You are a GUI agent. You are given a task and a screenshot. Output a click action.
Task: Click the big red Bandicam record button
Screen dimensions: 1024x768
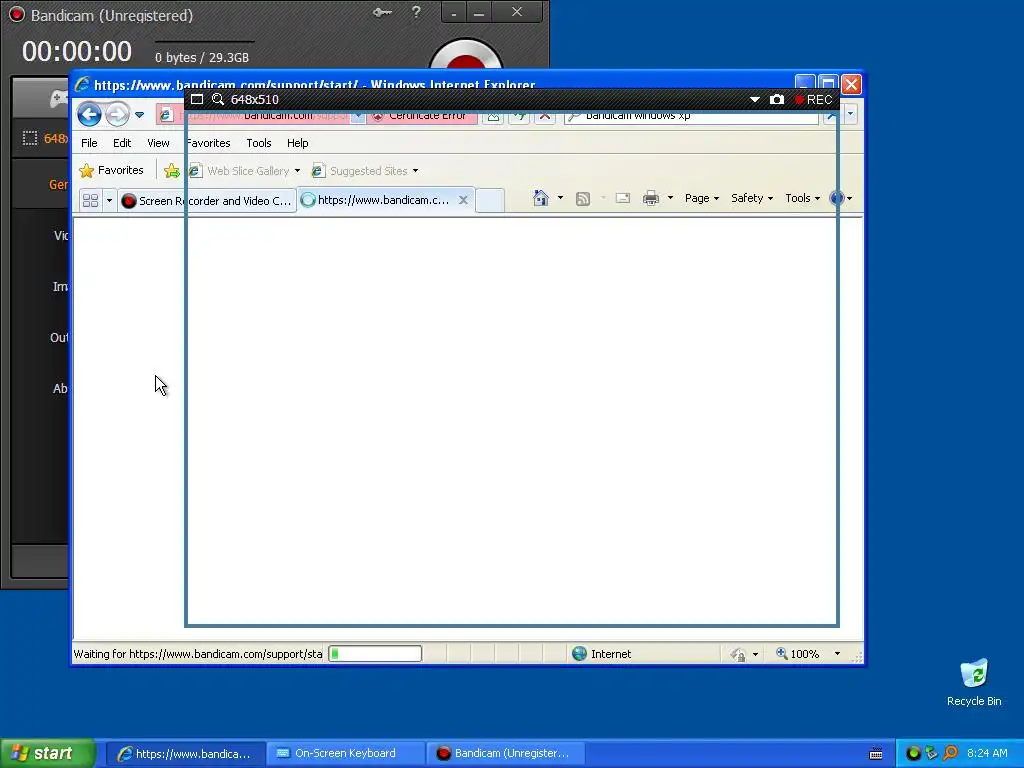pos(466,55)
